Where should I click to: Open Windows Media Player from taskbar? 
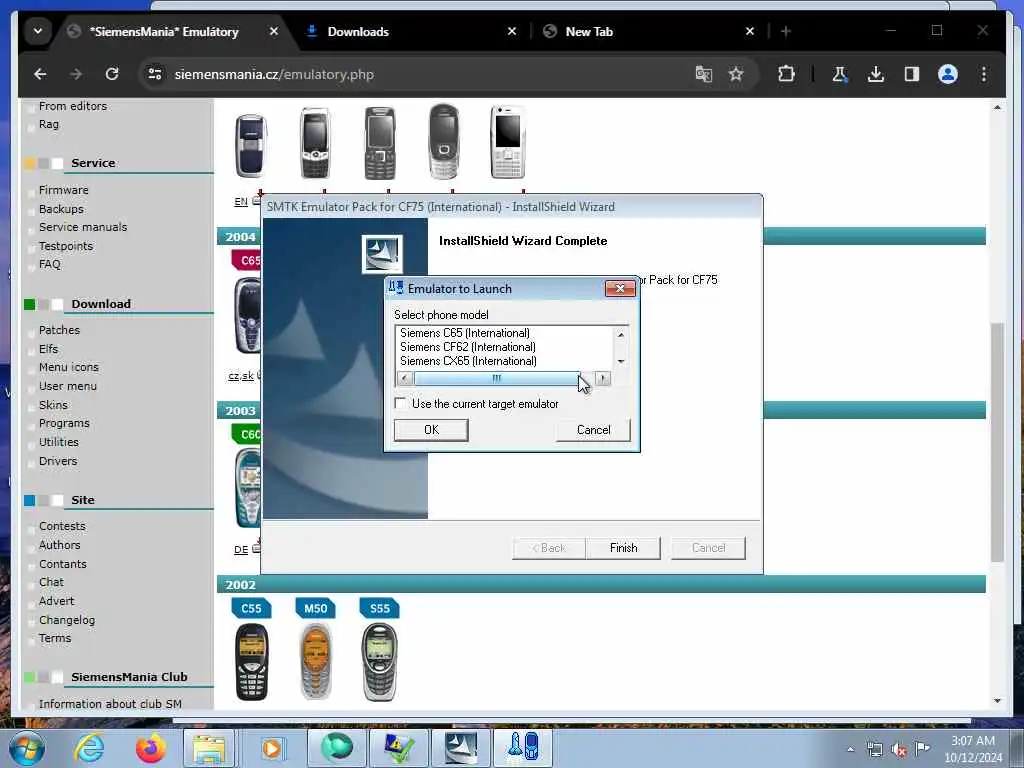pyautogui.click(x=272, y=748)
